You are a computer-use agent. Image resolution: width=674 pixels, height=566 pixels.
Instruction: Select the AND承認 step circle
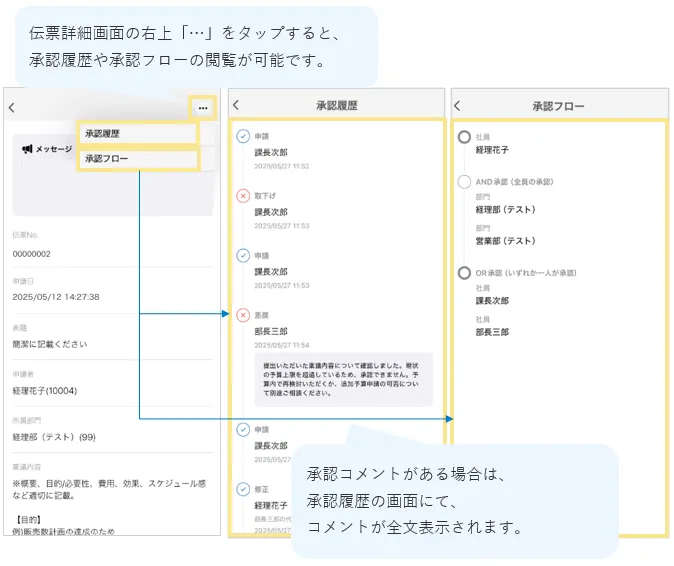[x=464, y=182]
